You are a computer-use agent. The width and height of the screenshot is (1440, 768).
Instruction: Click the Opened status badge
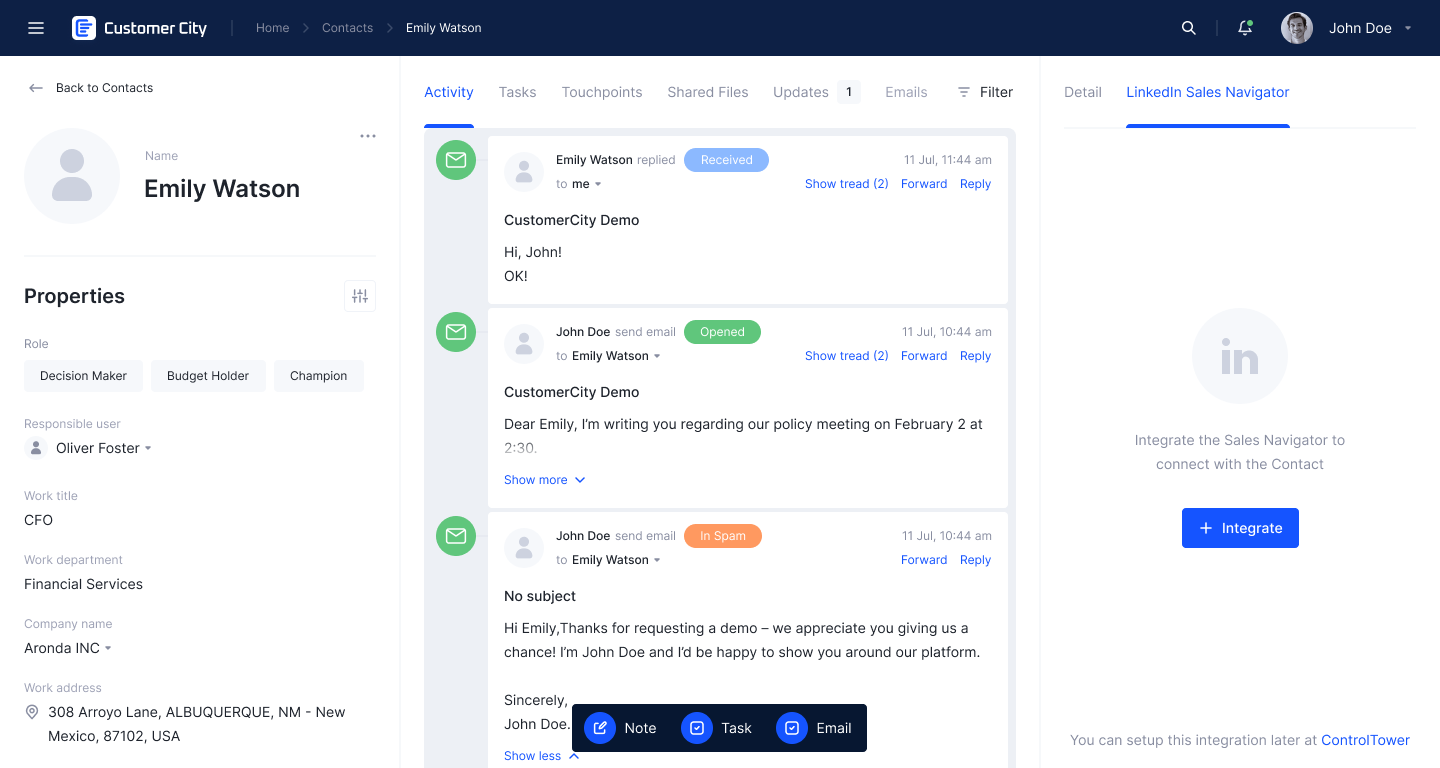pyautogui.click(x=722, y=332)
